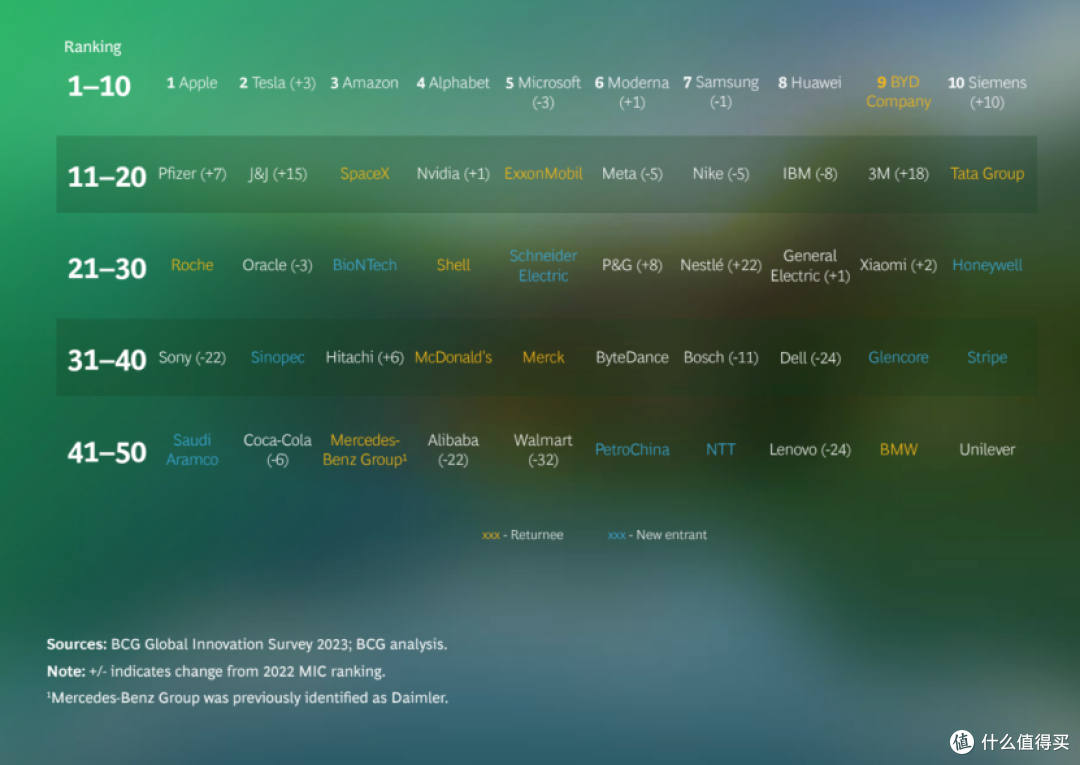Click the ExxonMobil entry
1080x765 pixels.
click(x=543, y=174)
